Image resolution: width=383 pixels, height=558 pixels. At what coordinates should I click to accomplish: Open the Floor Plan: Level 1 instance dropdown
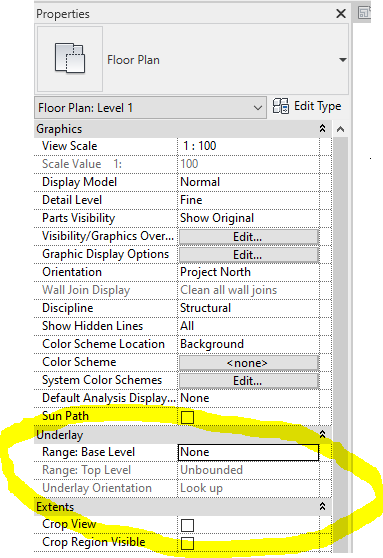coord(150,107)
